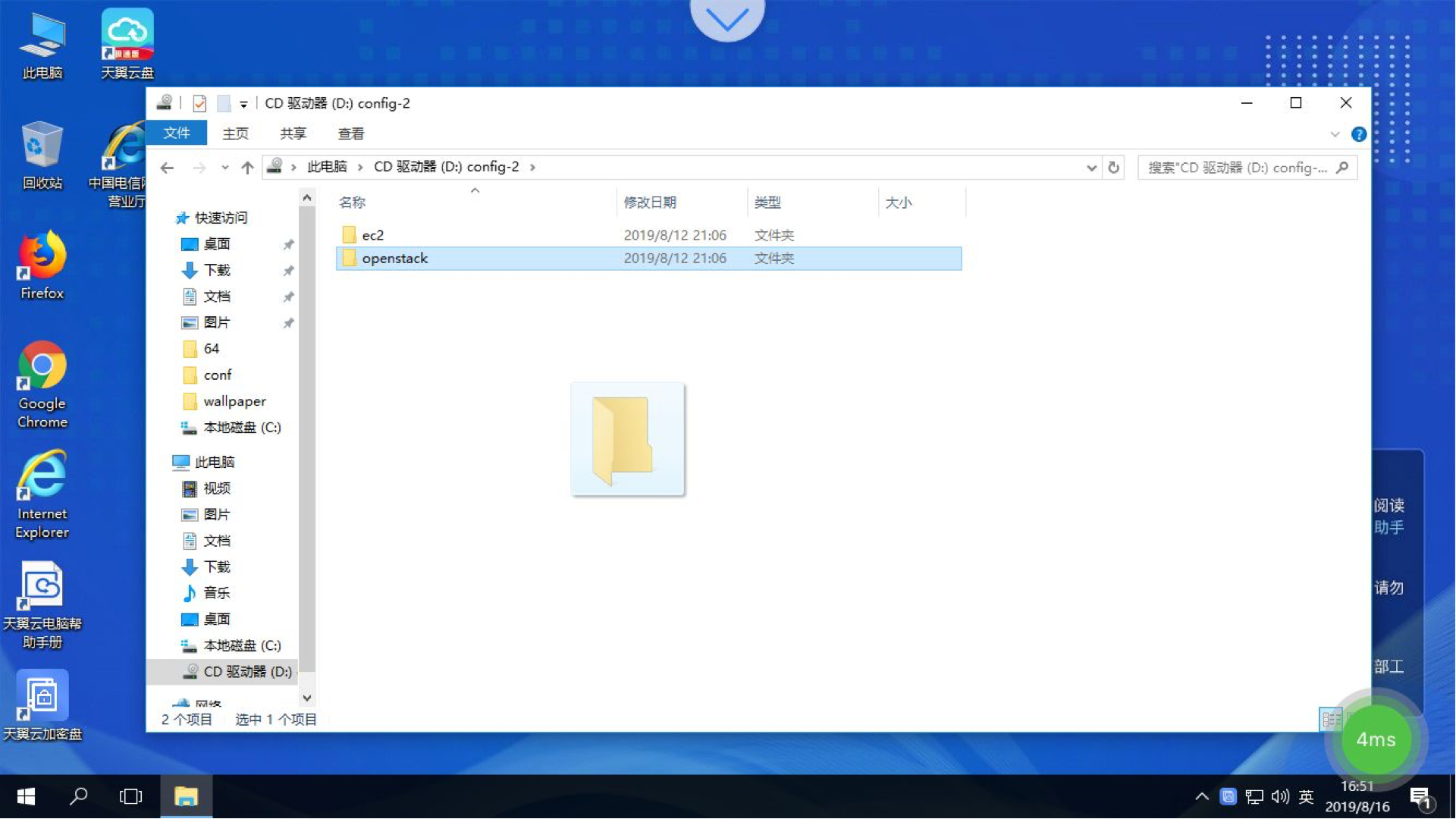
Task: Open the openstack folder
Action: (x=395, y=258)
